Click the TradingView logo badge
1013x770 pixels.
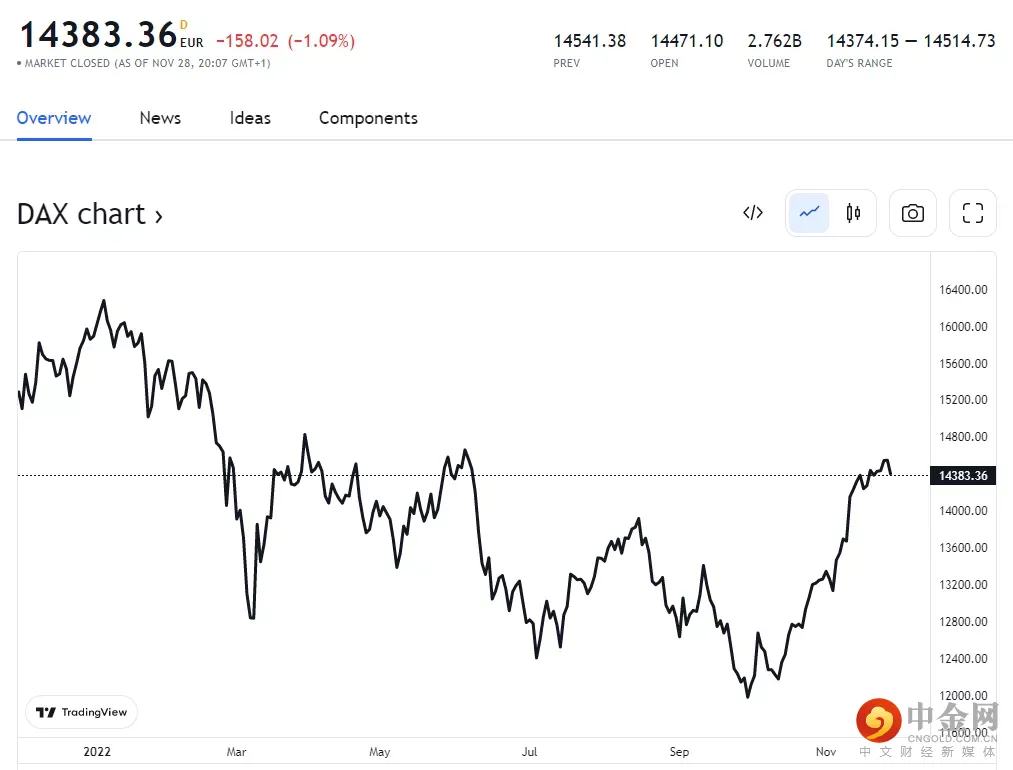[82, 712]
